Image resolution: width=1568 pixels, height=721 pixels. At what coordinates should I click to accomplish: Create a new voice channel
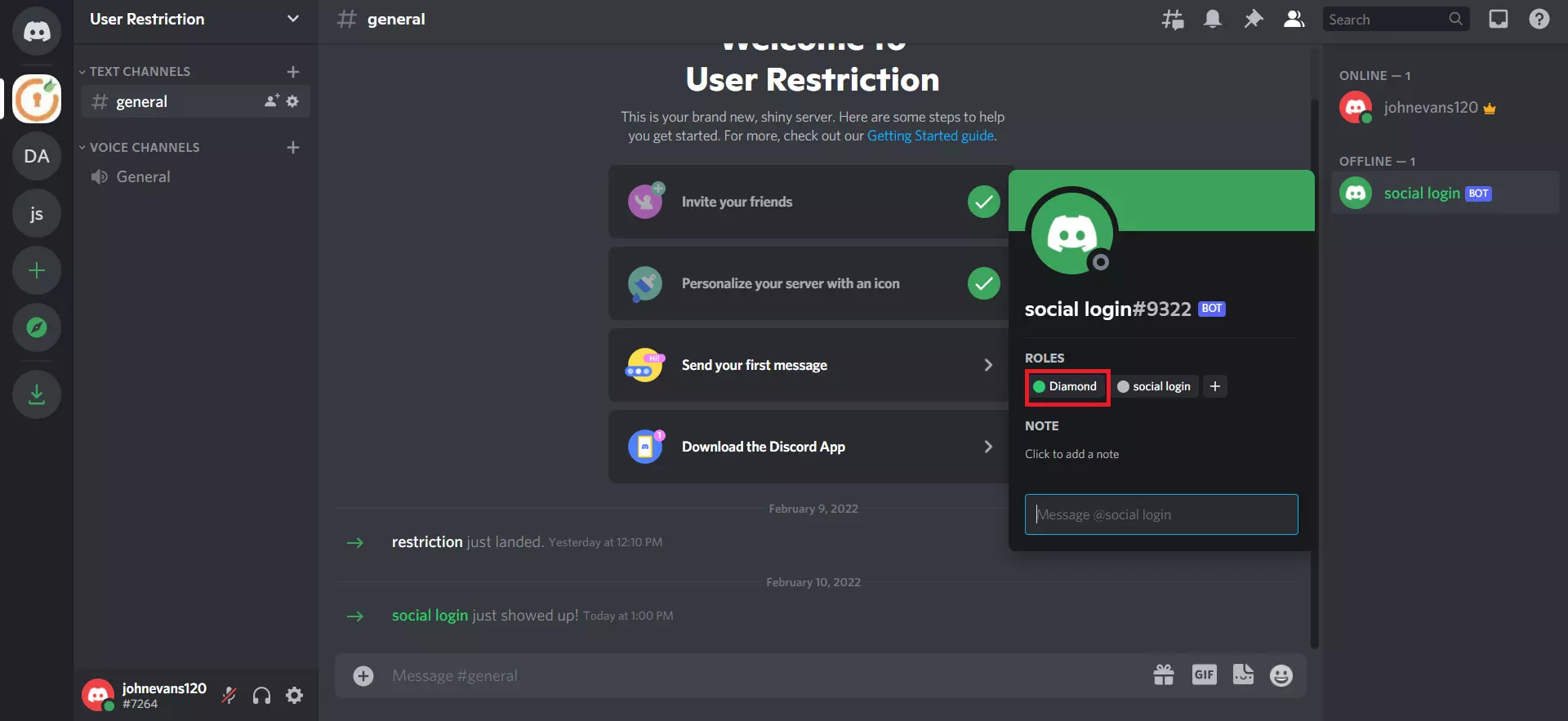[x=293, y=148]
